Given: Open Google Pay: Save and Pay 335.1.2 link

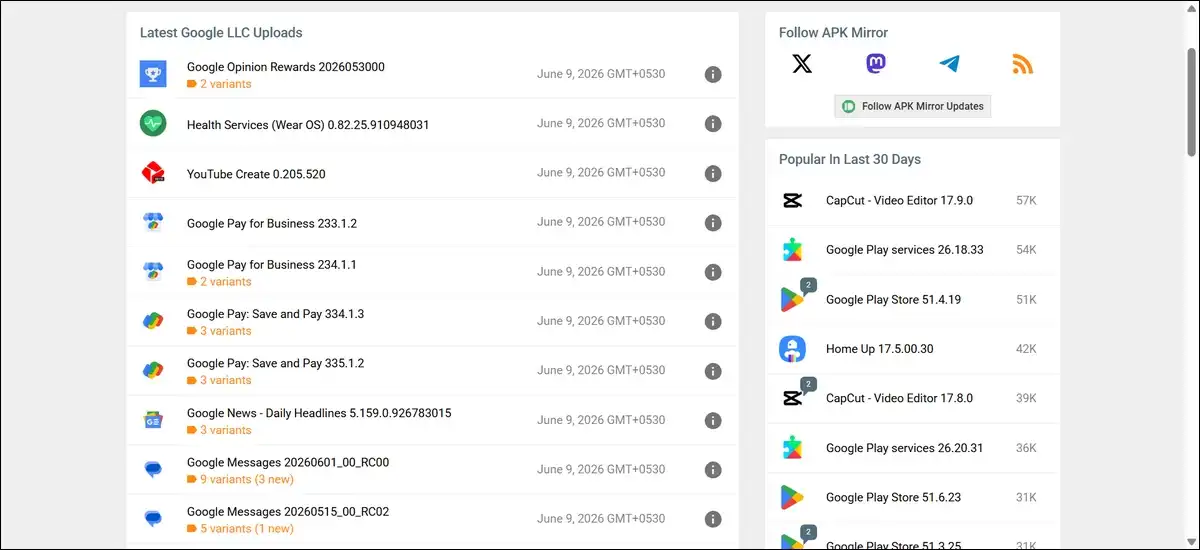Looking at the screenshot, I should [x=276, y=363].
